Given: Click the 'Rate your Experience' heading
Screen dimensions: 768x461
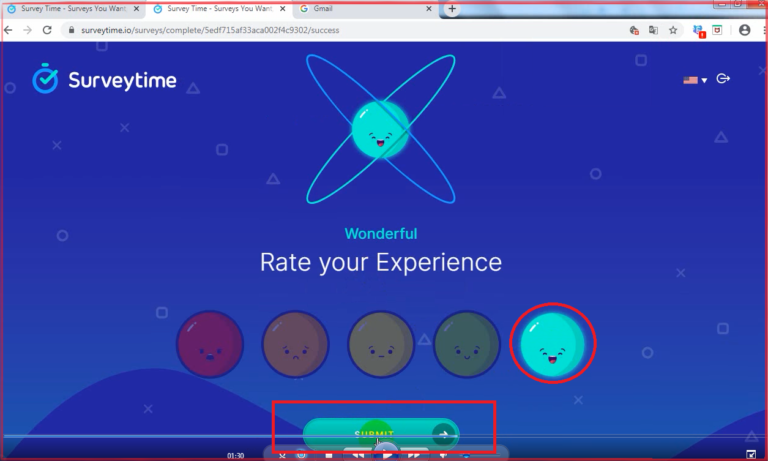Looking at the screenshot, I should (x=381, y=262).
